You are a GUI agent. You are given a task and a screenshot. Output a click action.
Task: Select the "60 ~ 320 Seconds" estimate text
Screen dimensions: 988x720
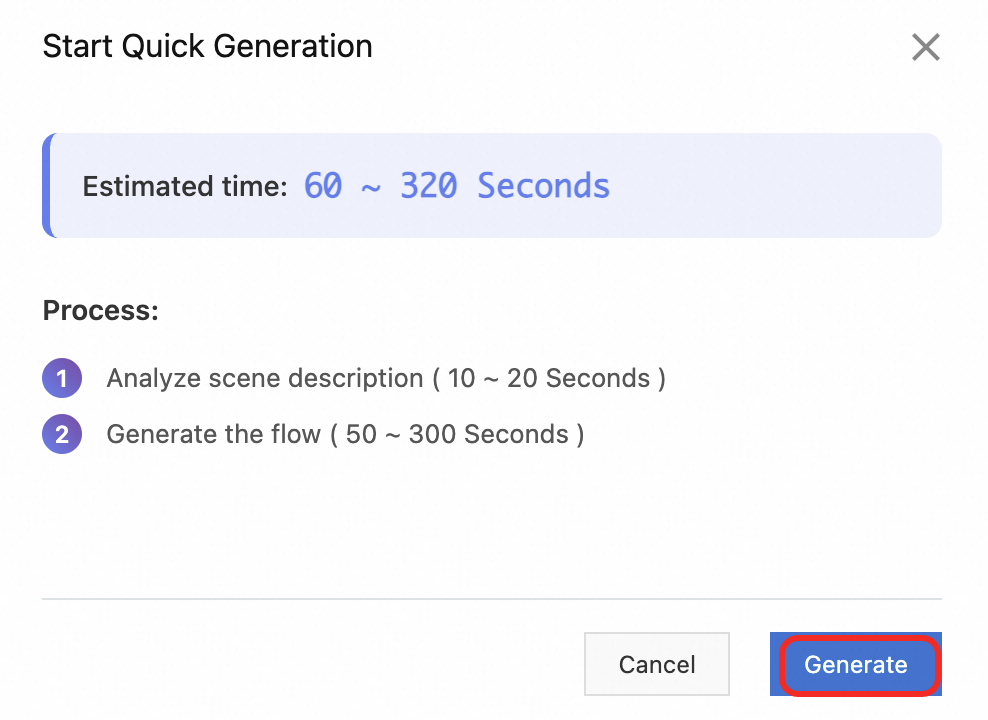coord(456,186)
